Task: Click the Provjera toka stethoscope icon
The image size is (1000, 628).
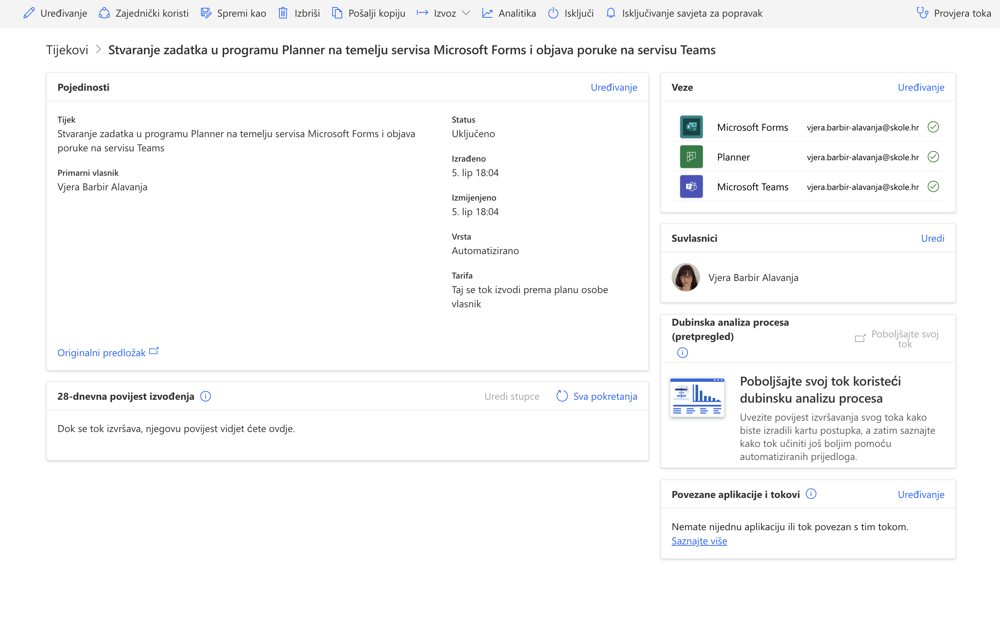Action: (922, 13)
